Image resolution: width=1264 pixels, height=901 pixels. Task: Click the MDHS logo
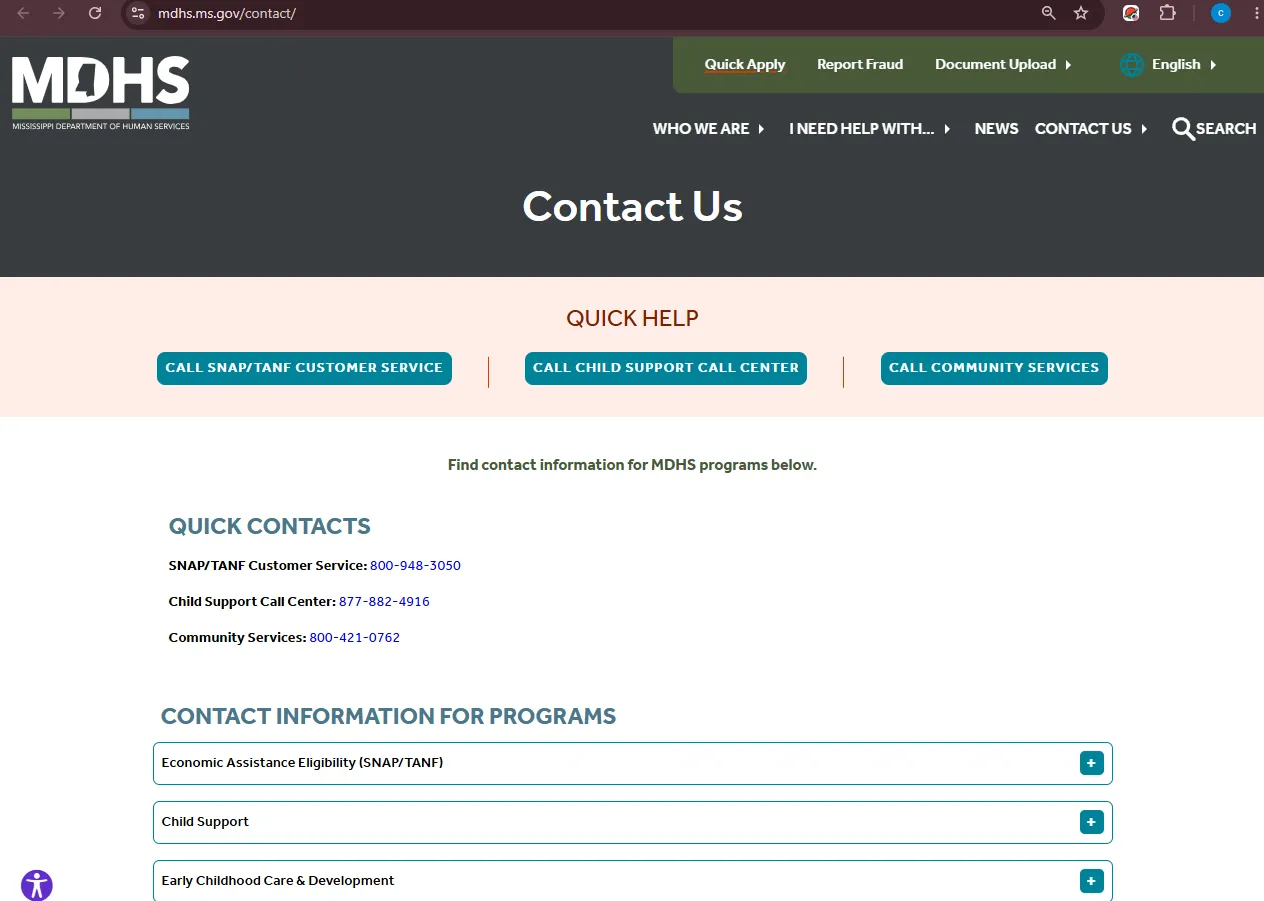[x=100, y=93]
